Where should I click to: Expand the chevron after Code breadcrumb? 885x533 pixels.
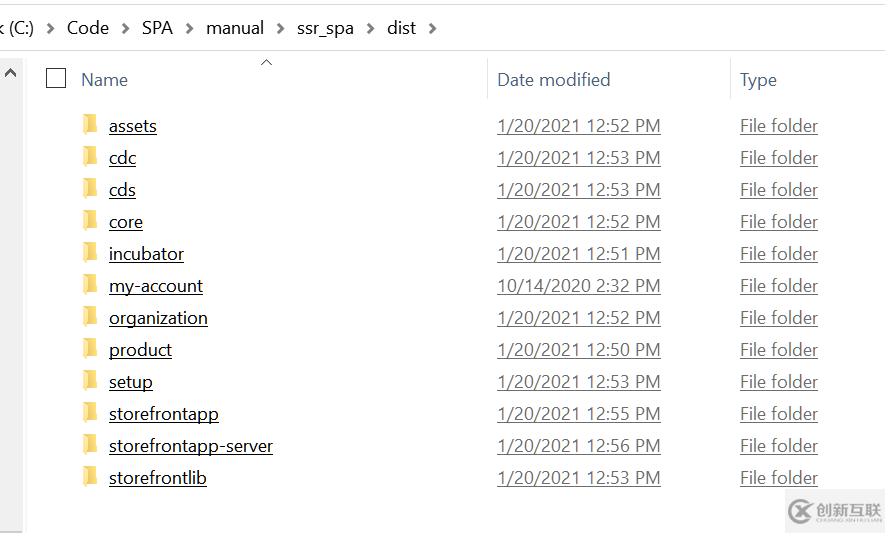[x=125, y=28]
